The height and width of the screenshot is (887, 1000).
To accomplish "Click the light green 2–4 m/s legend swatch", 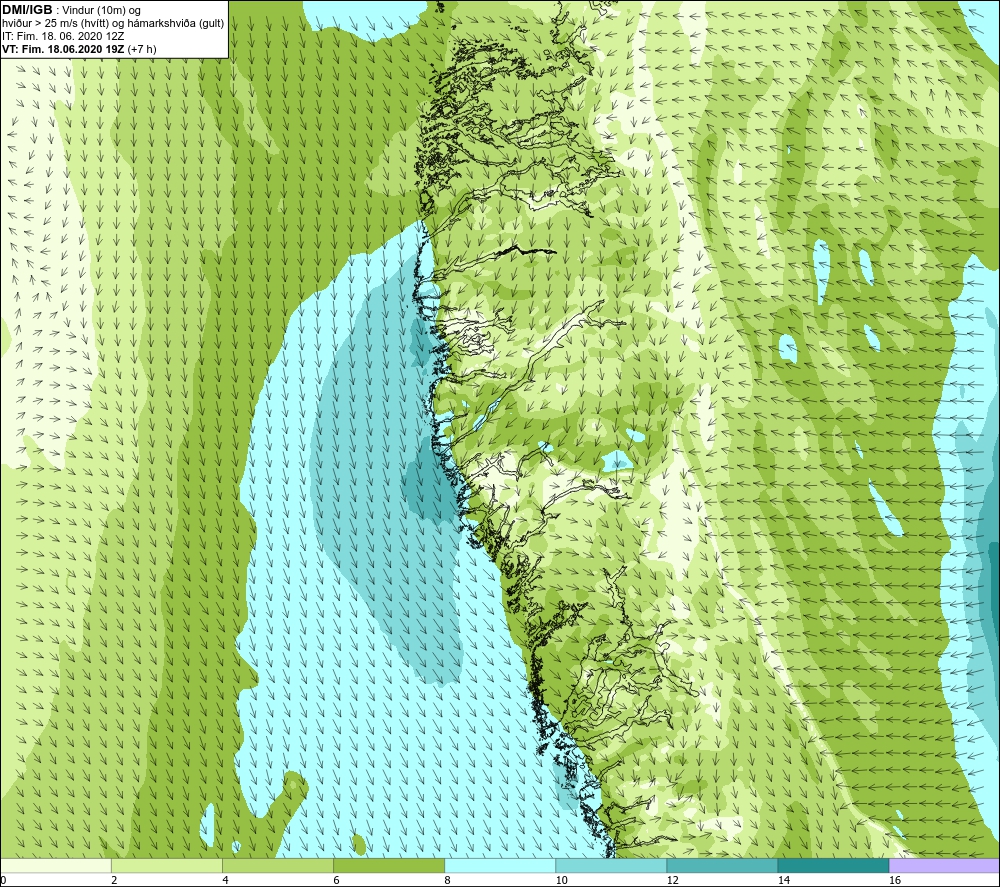I will pyautogui.click(x=167, y=865).
